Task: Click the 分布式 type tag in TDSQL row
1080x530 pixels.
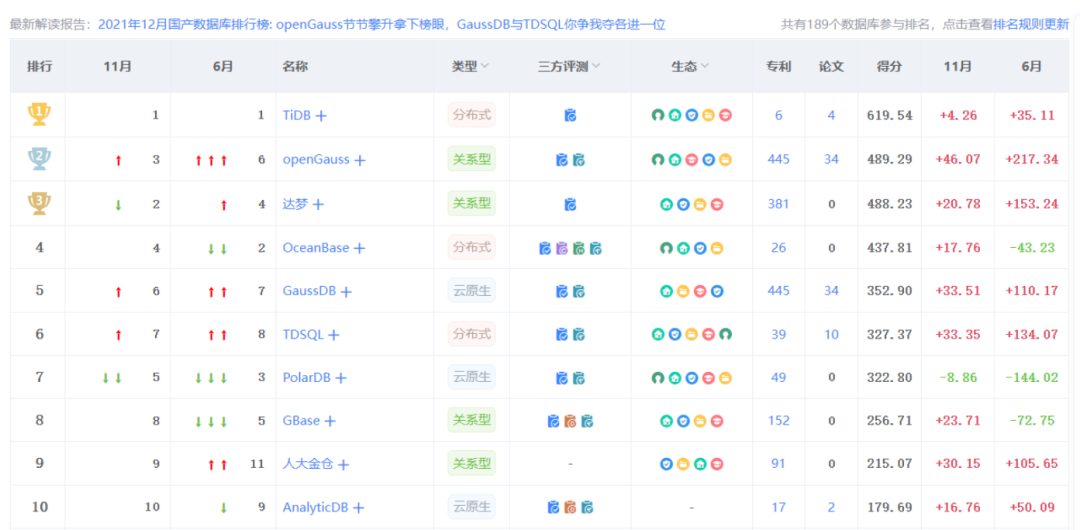Action: pyautogui.click(x=472, y=334)
